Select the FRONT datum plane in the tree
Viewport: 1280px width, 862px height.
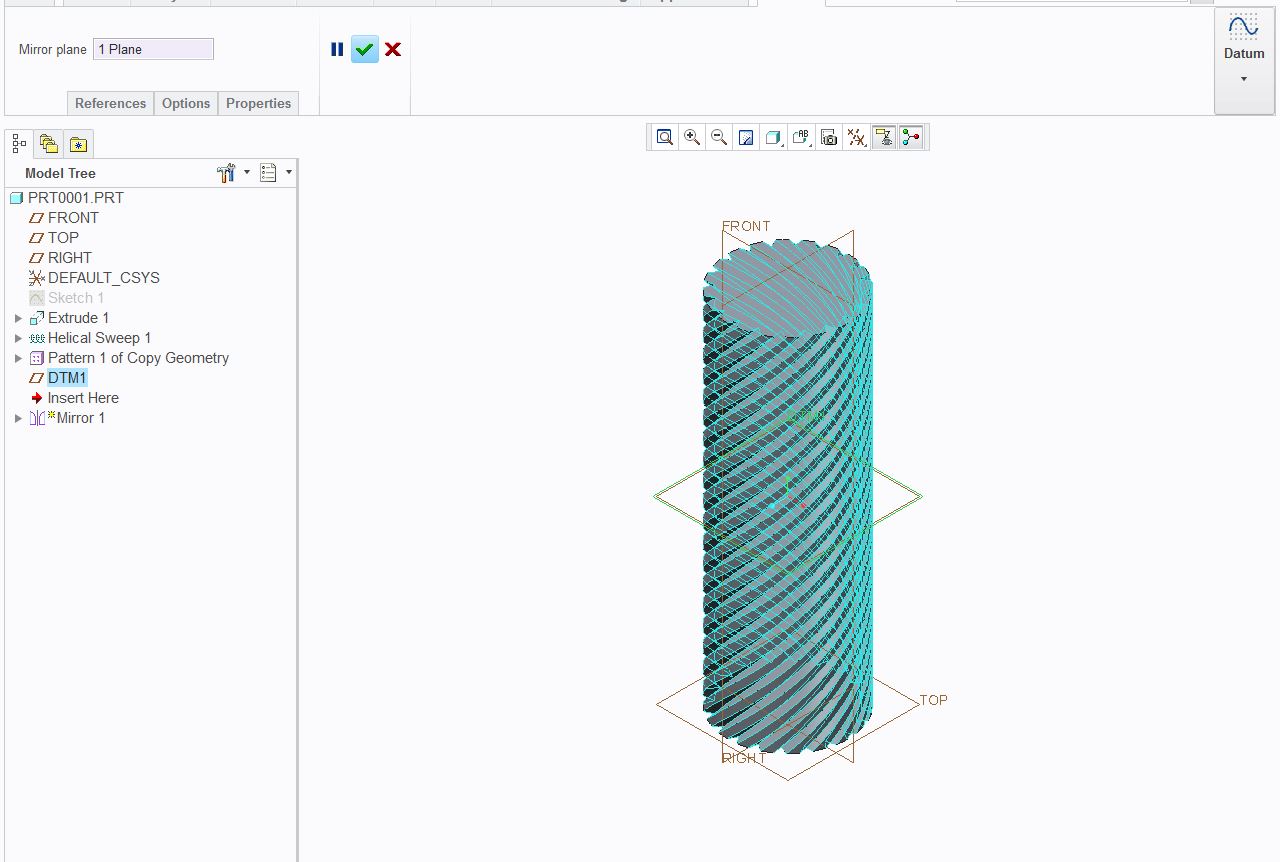tap(73, 218)
